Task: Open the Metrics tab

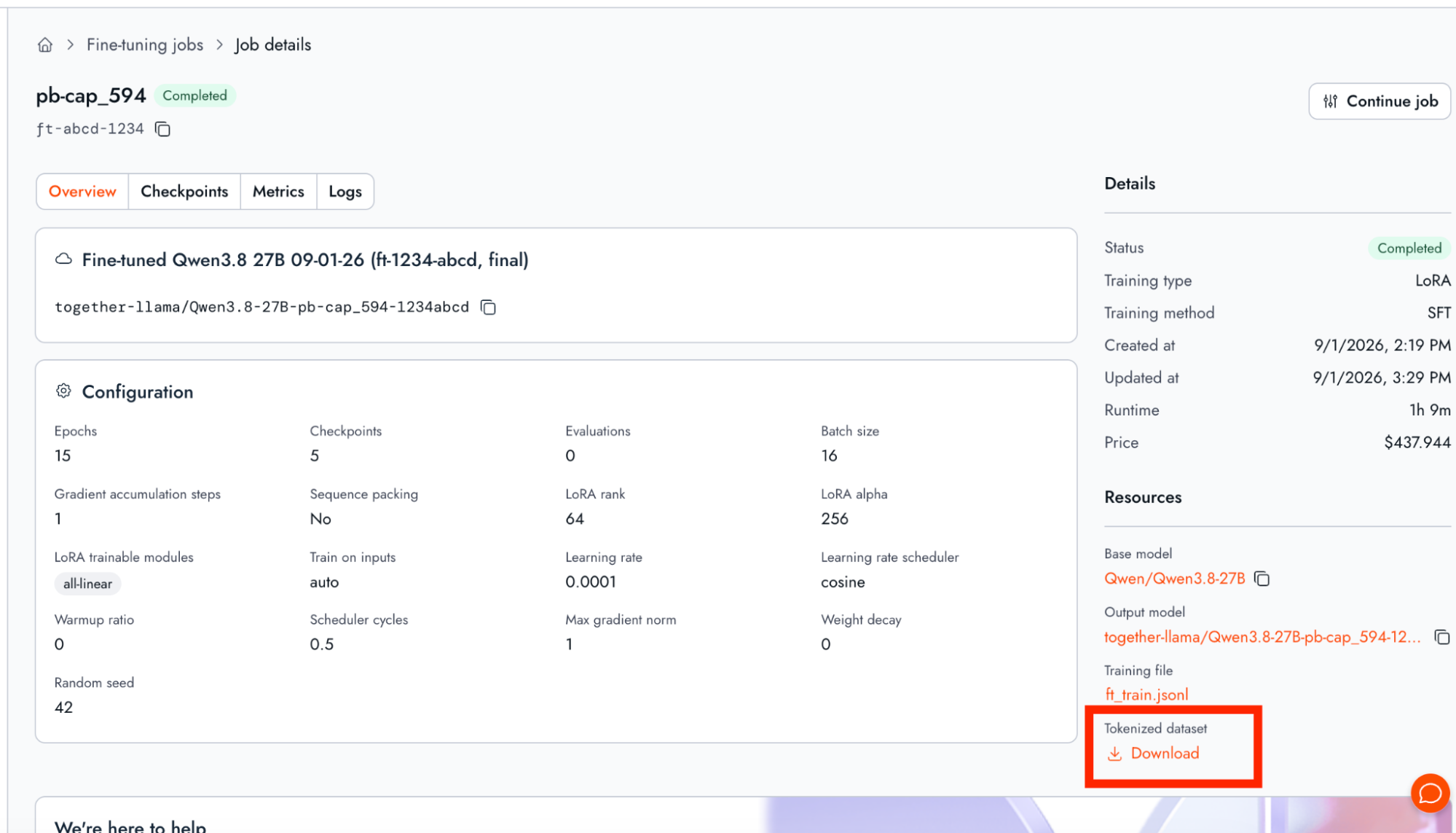Action: click(x=278, y=192)
